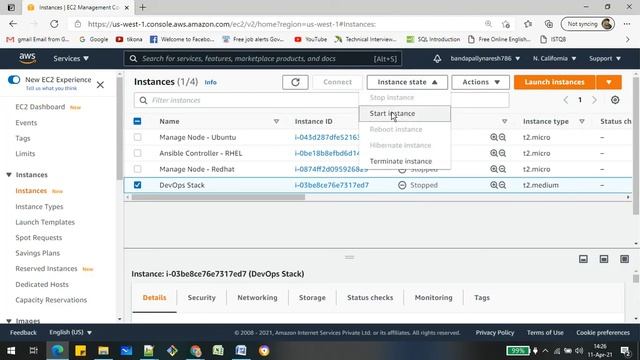This screenshot has width=640, height=360.
Task: Check the Manage Node - Redhat checkbox
Action: click(x=138, y=169)
